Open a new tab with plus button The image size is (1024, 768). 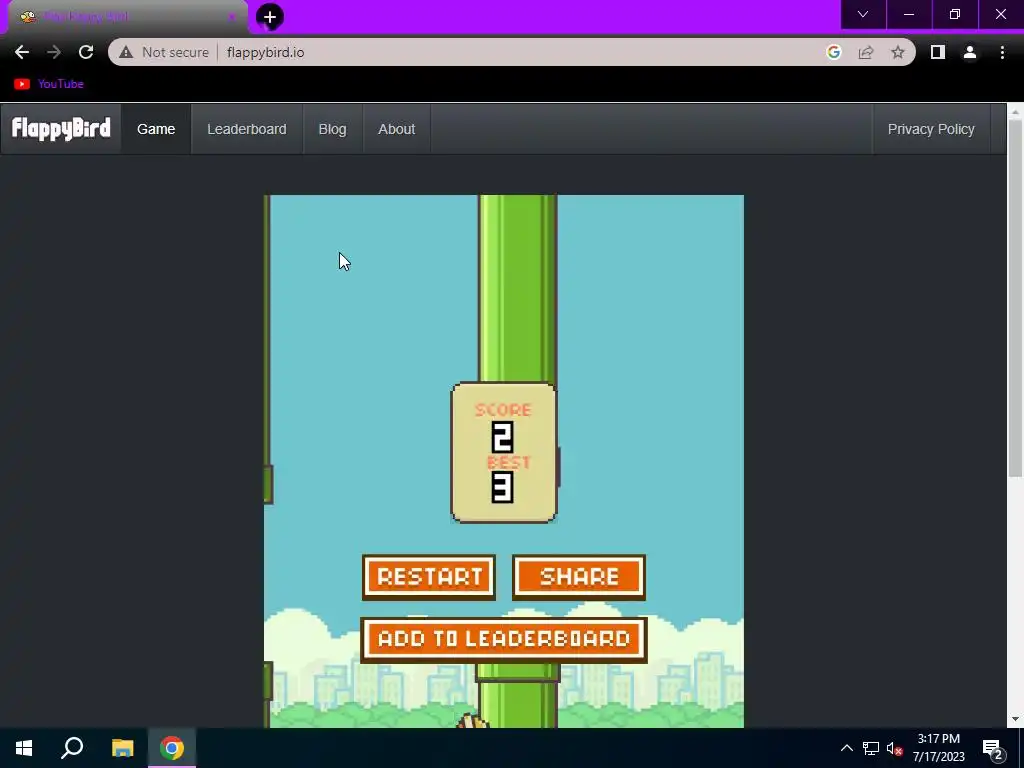270,17
